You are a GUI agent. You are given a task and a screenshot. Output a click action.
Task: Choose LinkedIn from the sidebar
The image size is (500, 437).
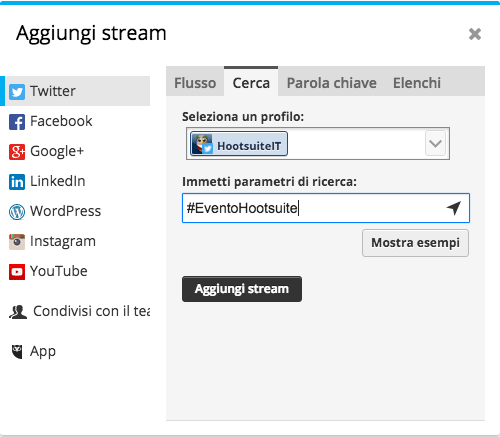(x=75, y=181)
